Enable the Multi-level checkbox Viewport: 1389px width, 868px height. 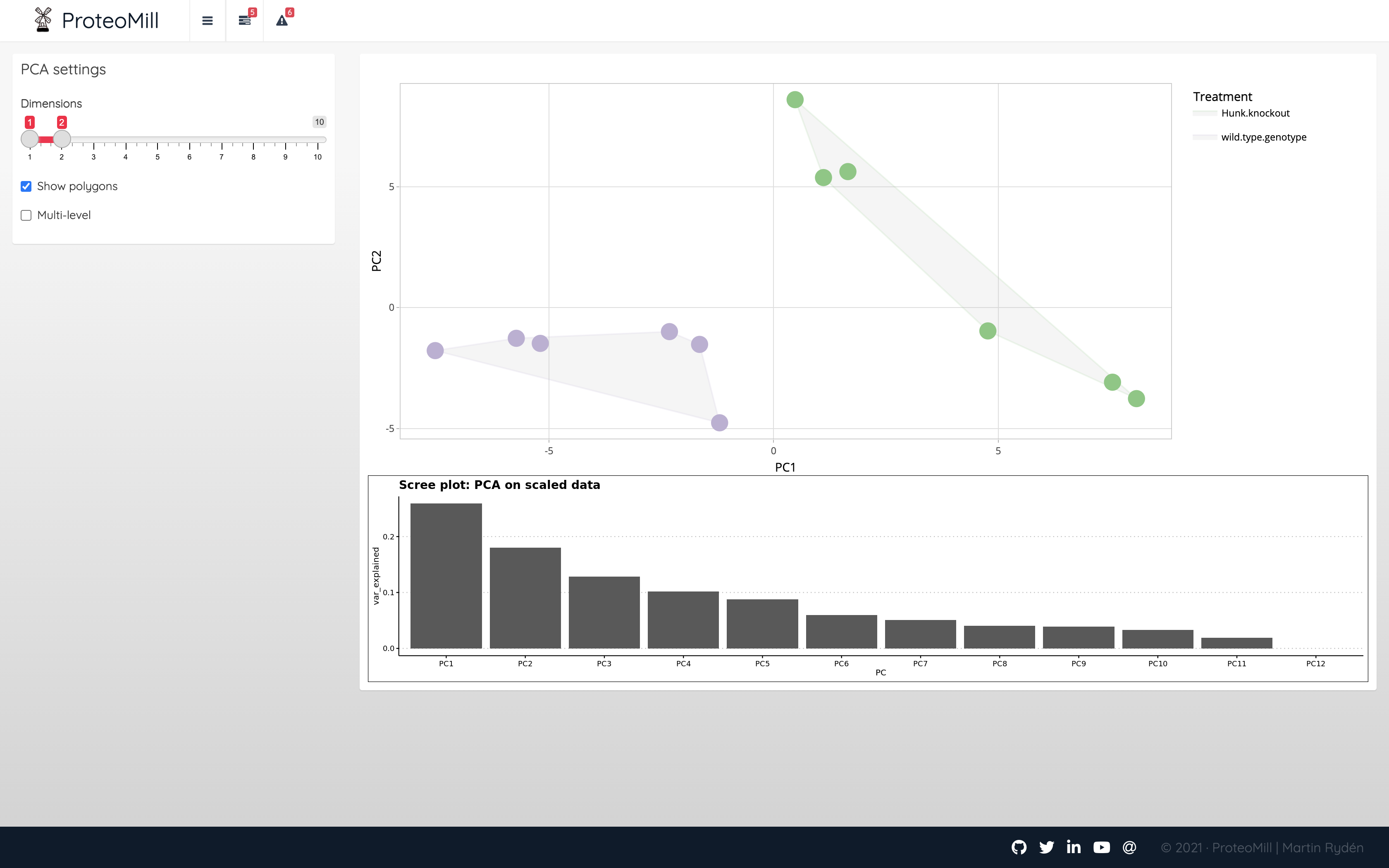[x=26, y=215]
